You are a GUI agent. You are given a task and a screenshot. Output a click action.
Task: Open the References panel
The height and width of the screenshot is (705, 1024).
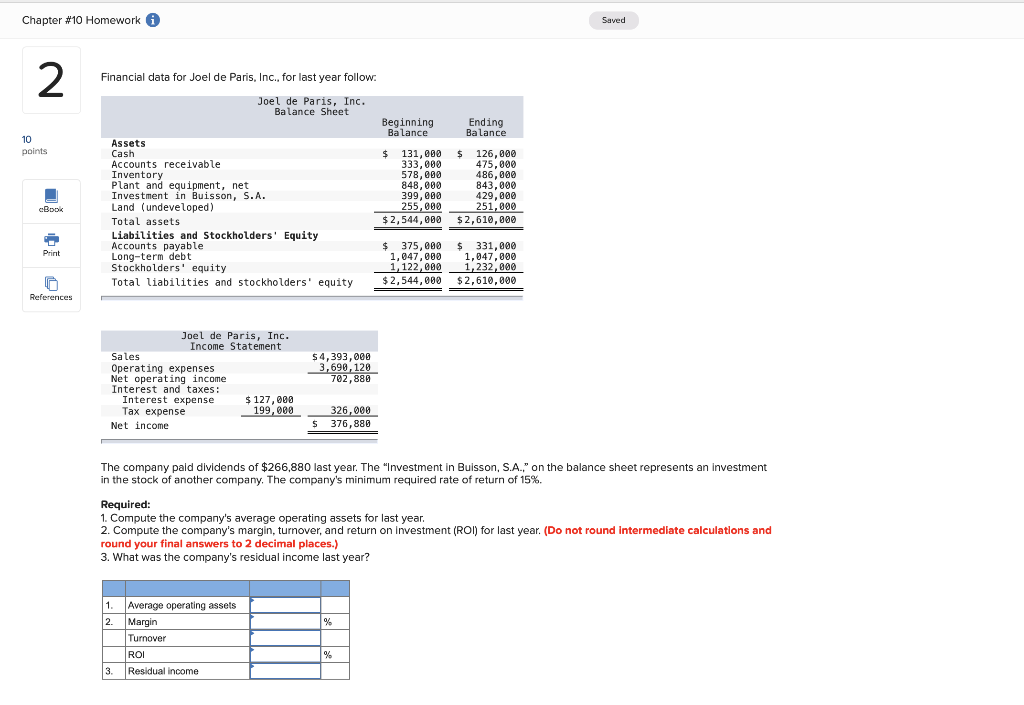point(51,290)
